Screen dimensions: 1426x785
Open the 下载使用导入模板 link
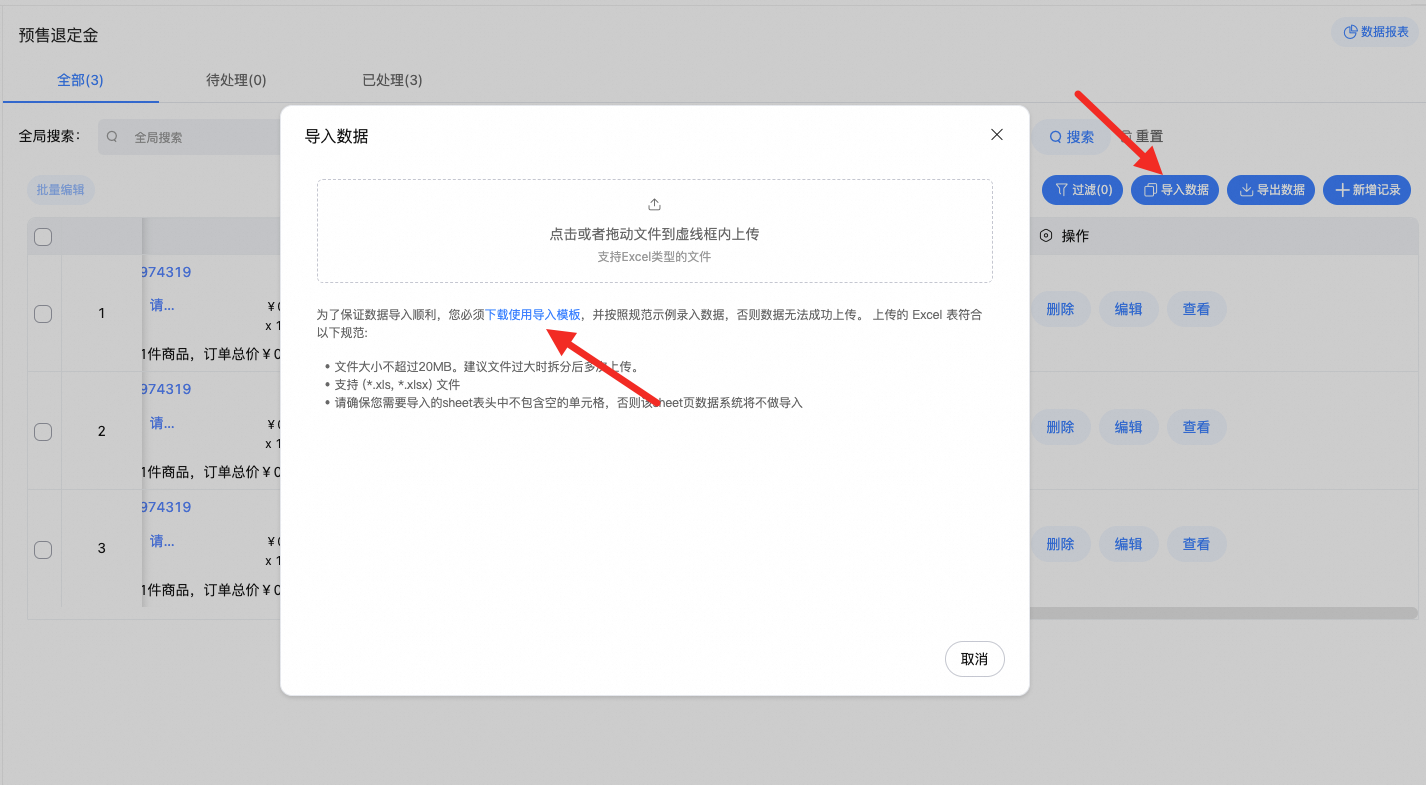point(532,314)
